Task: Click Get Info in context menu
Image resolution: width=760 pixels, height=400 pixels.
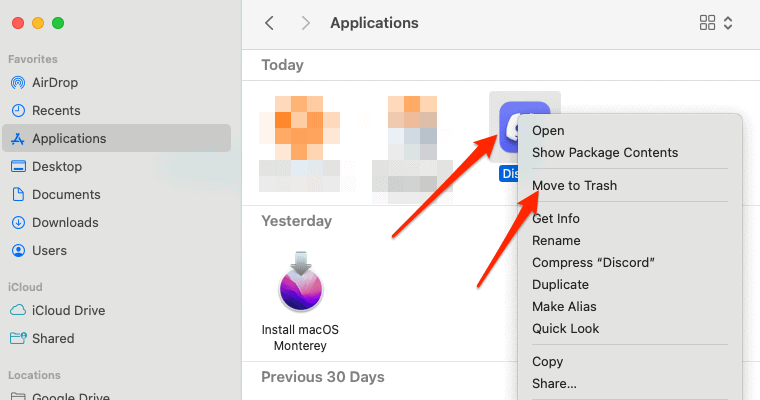Action: click(556, 219)
